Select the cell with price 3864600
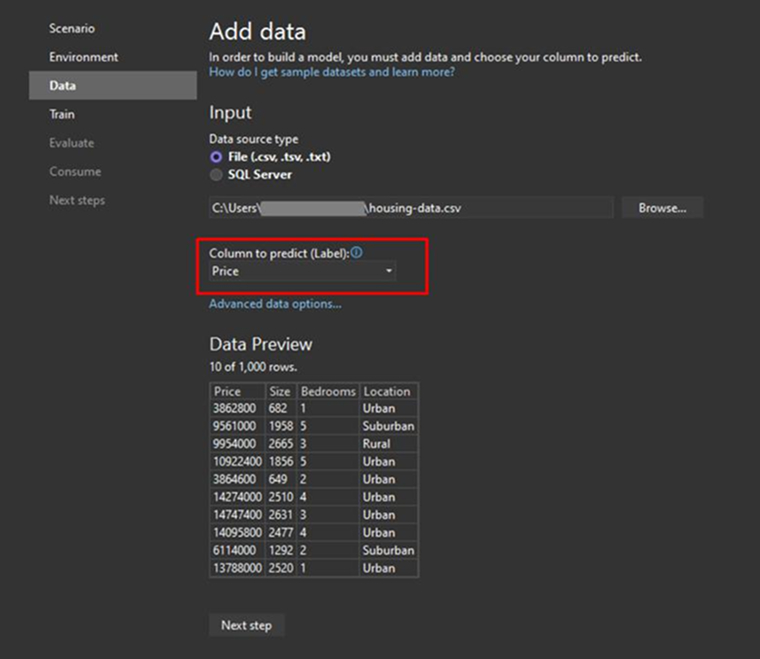 click(238, 479)
